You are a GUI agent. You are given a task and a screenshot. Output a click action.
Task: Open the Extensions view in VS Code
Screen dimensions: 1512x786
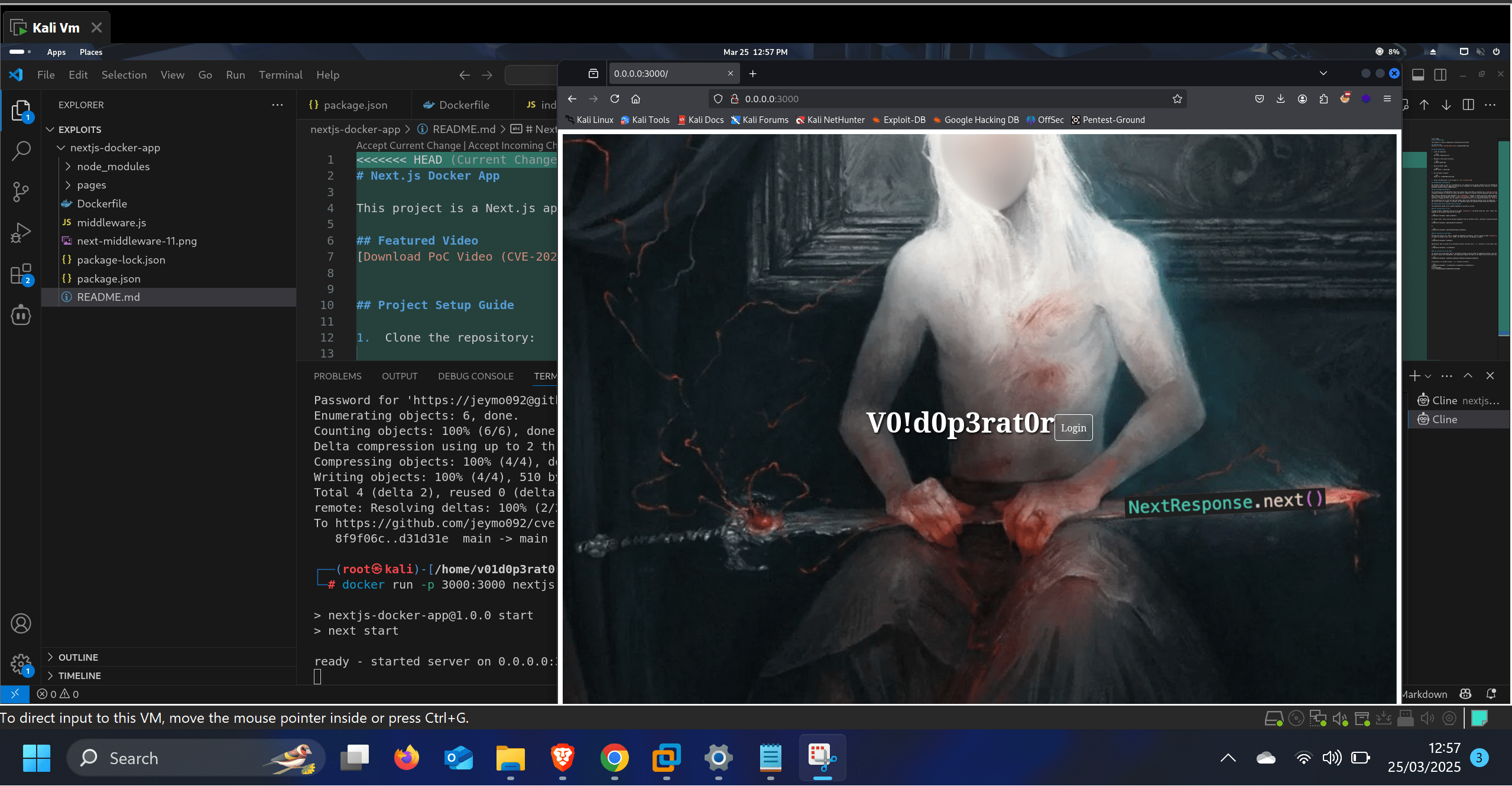pyautogui.click(x=21, y=274)
